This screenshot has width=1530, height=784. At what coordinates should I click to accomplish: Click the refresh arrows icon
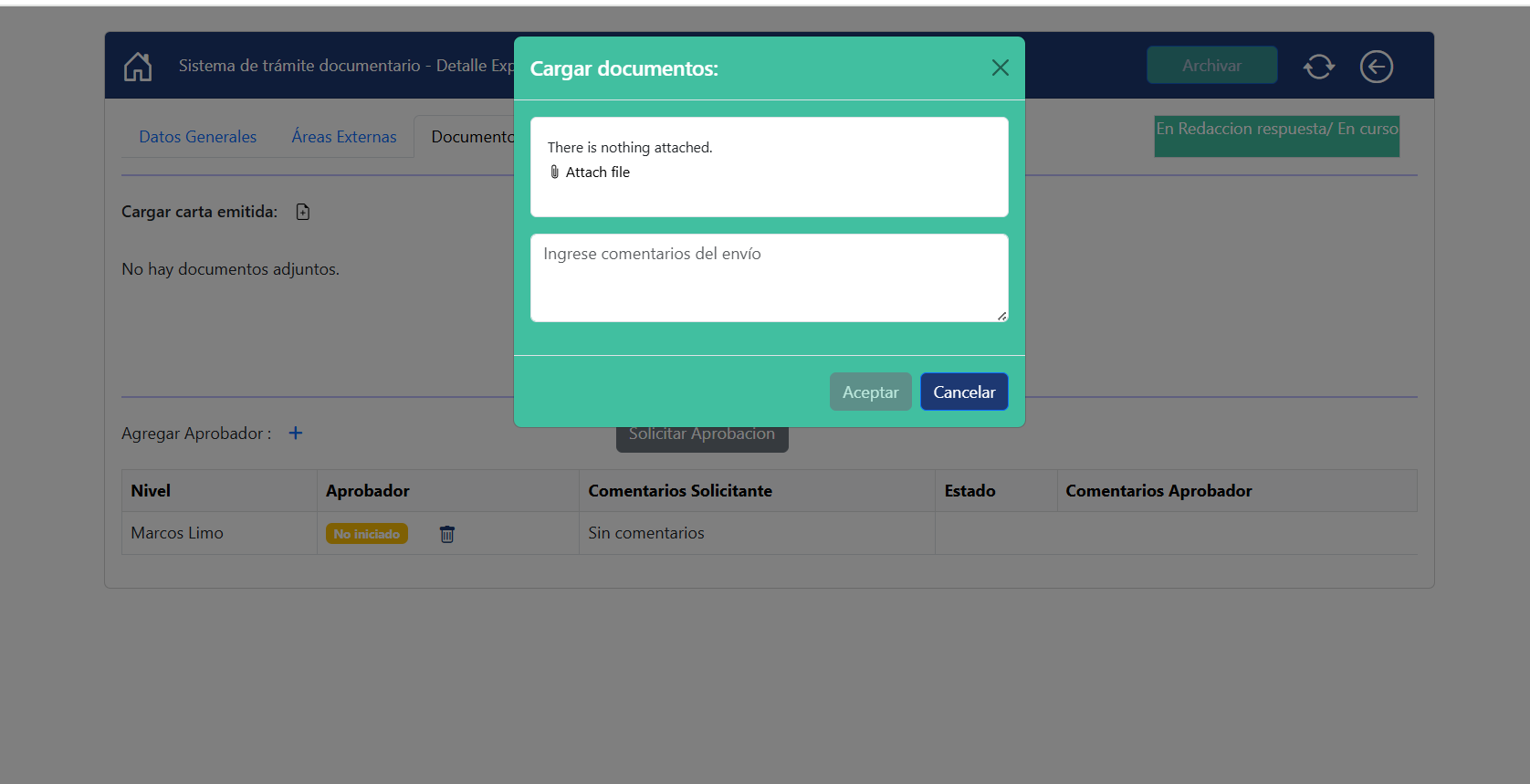pos(1318,67)
